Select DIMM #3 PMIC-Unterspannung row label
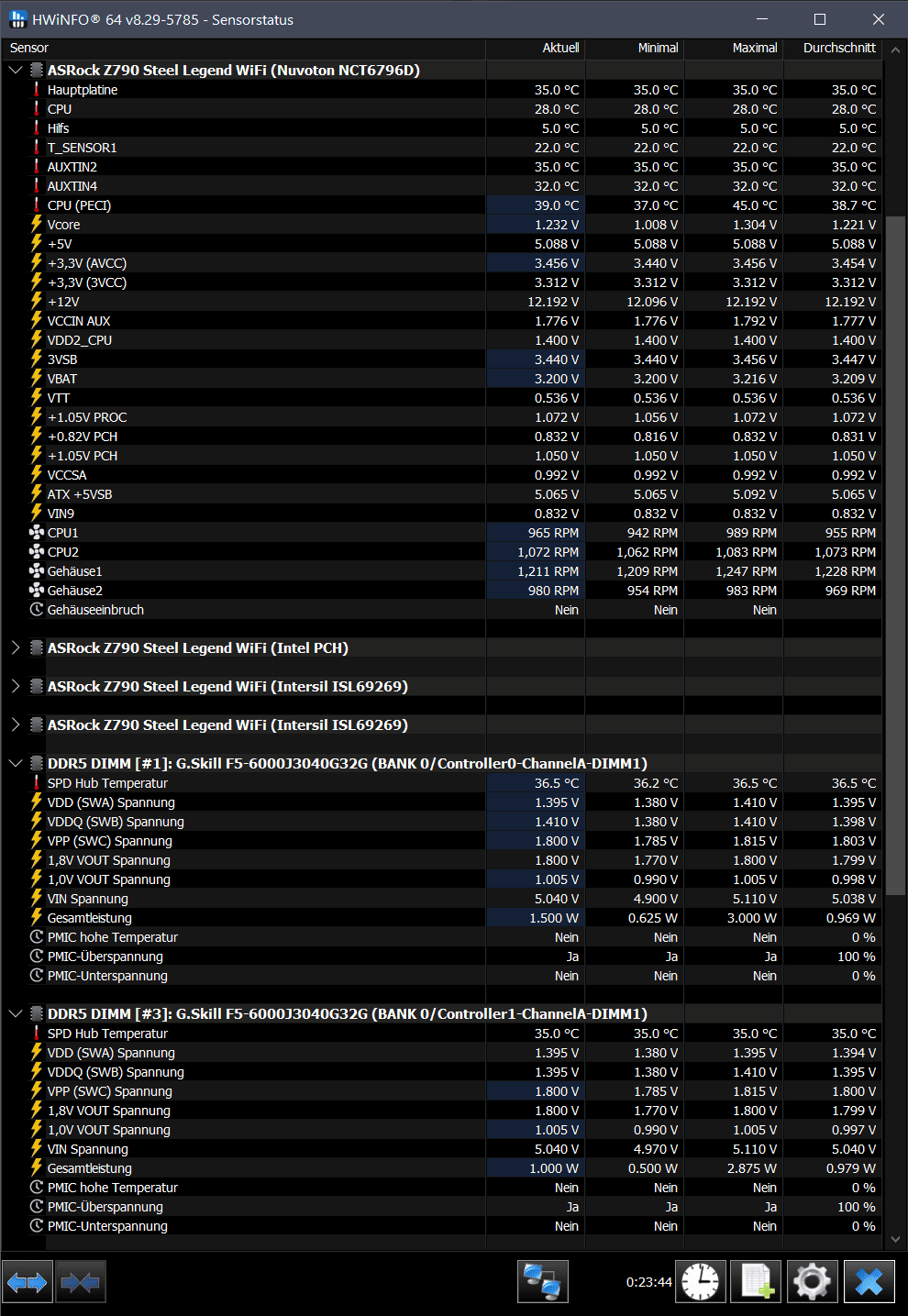 [107, 1226]
